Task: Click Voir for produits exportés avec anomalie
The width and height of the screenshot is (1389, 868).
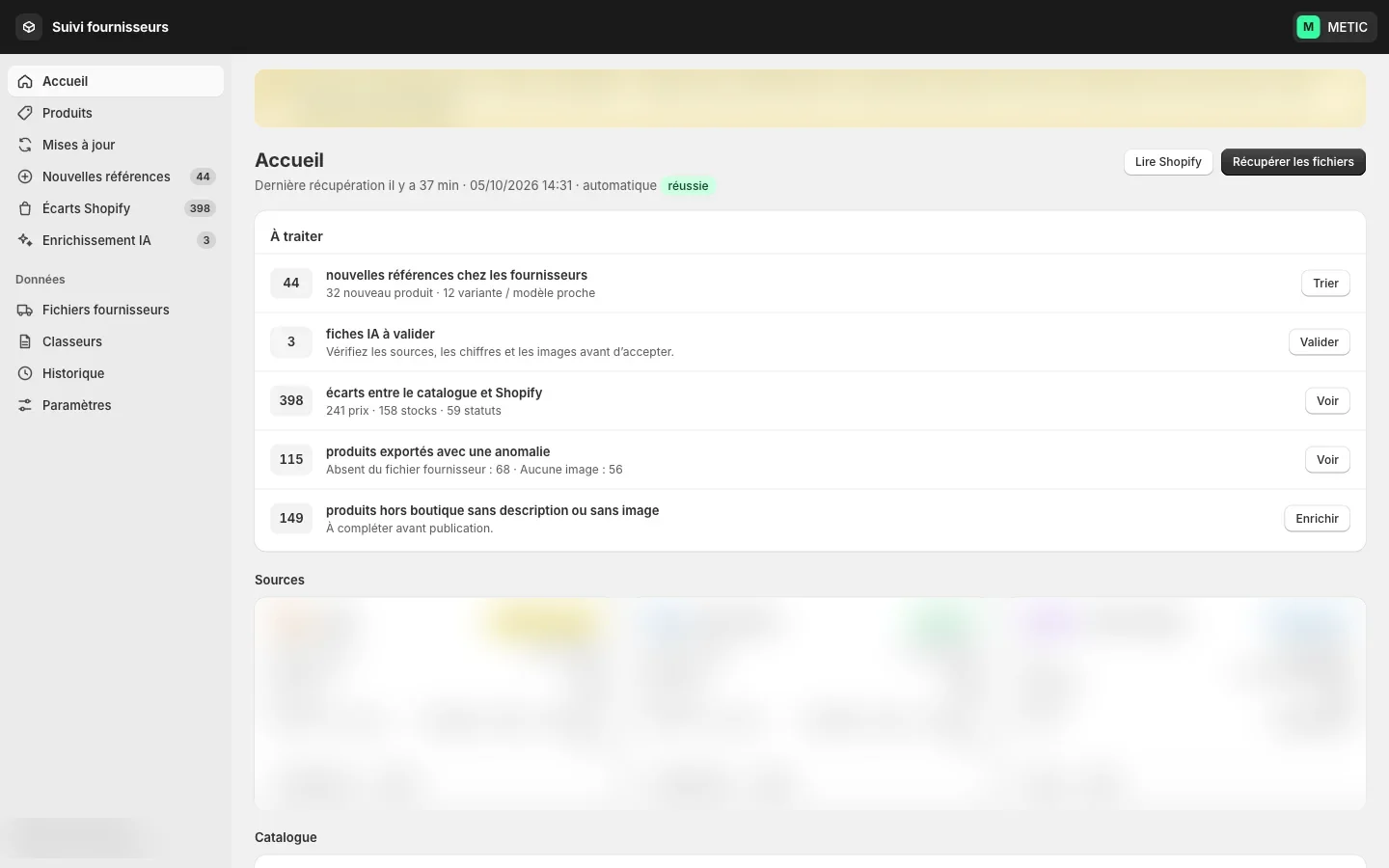Action: (1327, 460)
